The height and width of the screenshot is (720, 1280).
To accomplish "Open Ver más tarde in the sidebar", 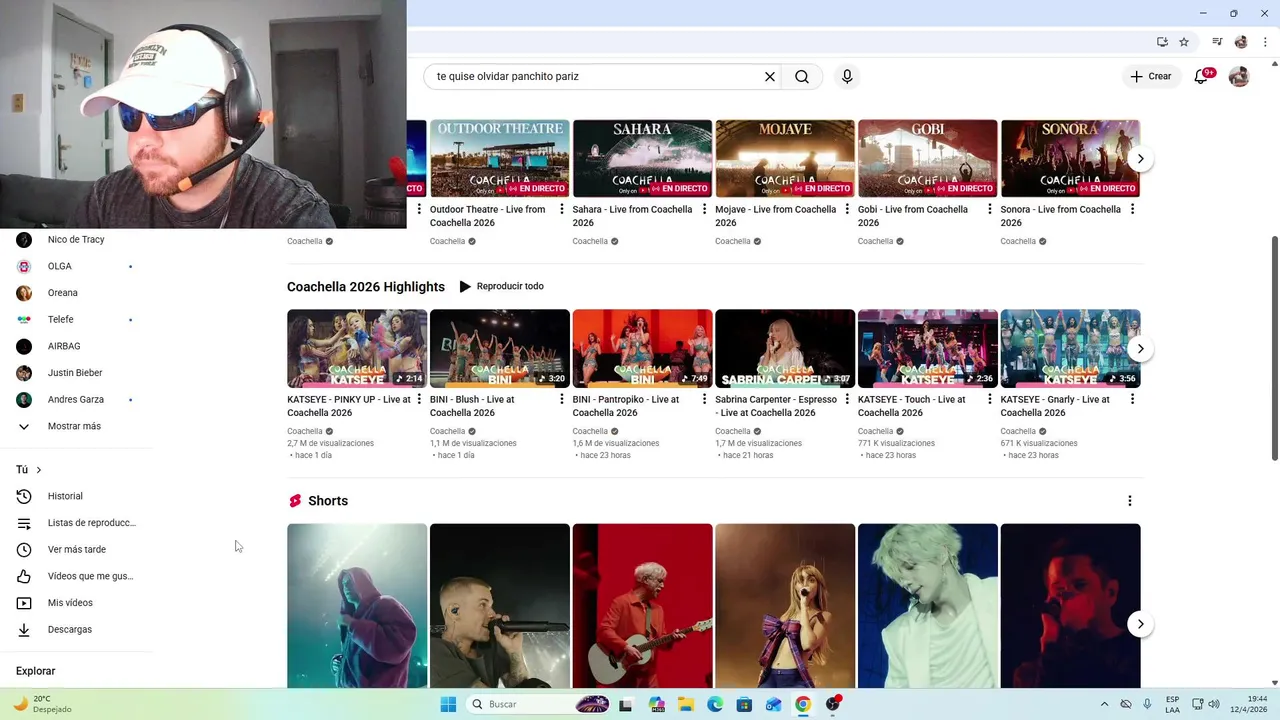I will [76, 549].
